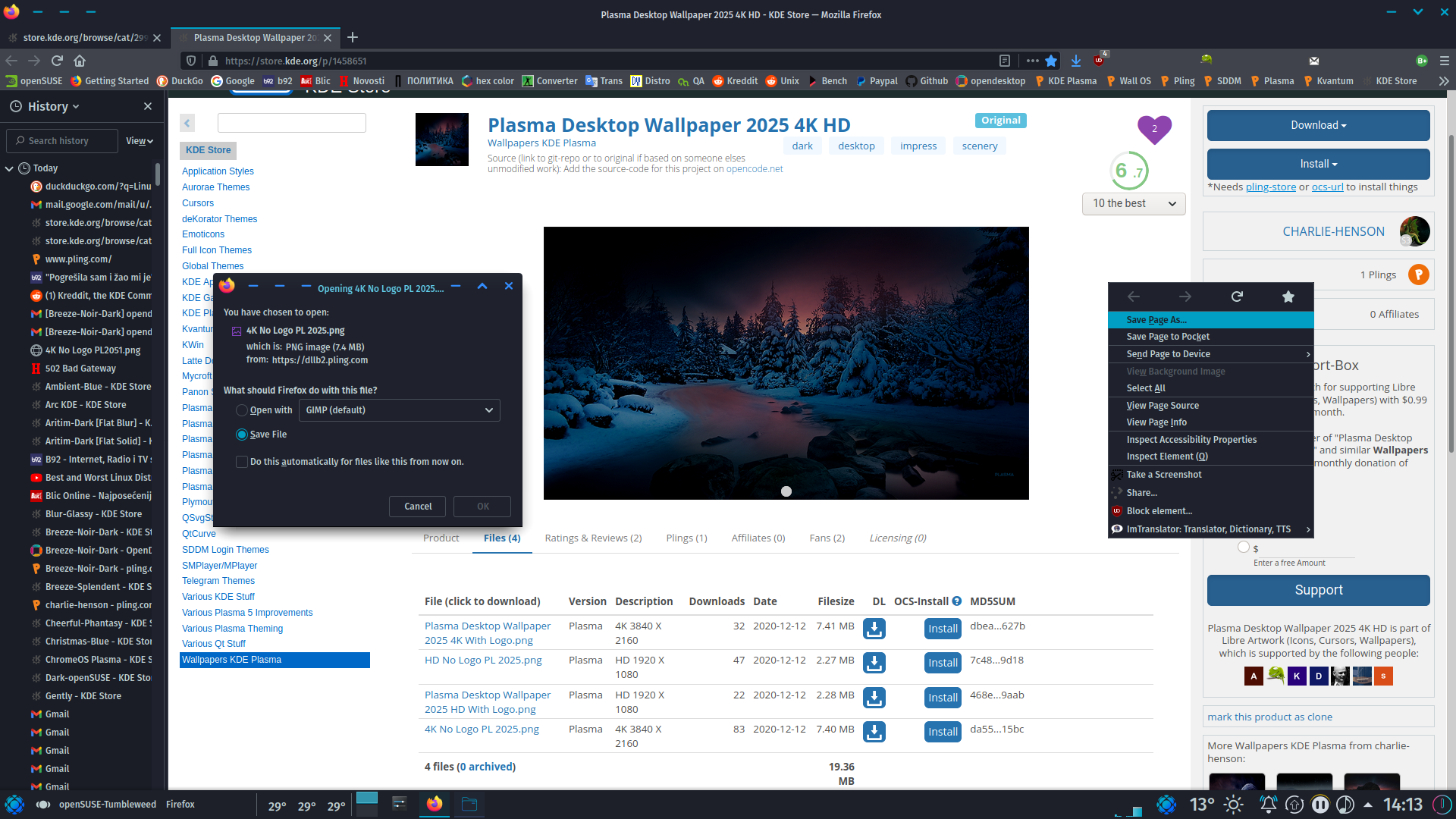Expand Send Page to Device submenu

(x=1210, y=354)
